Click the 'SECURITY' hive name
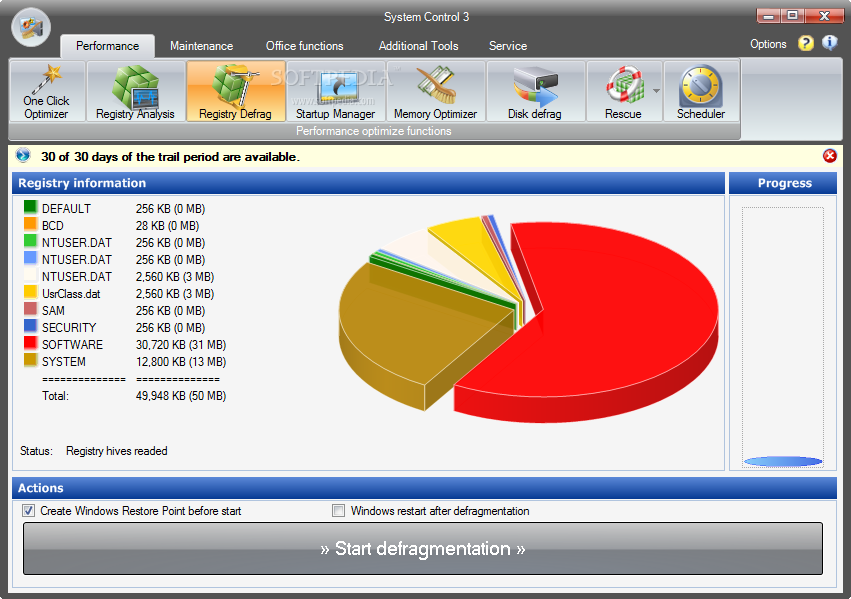This screenshot has height=599, width=851. pyautogui.click(x=69, y=328)
